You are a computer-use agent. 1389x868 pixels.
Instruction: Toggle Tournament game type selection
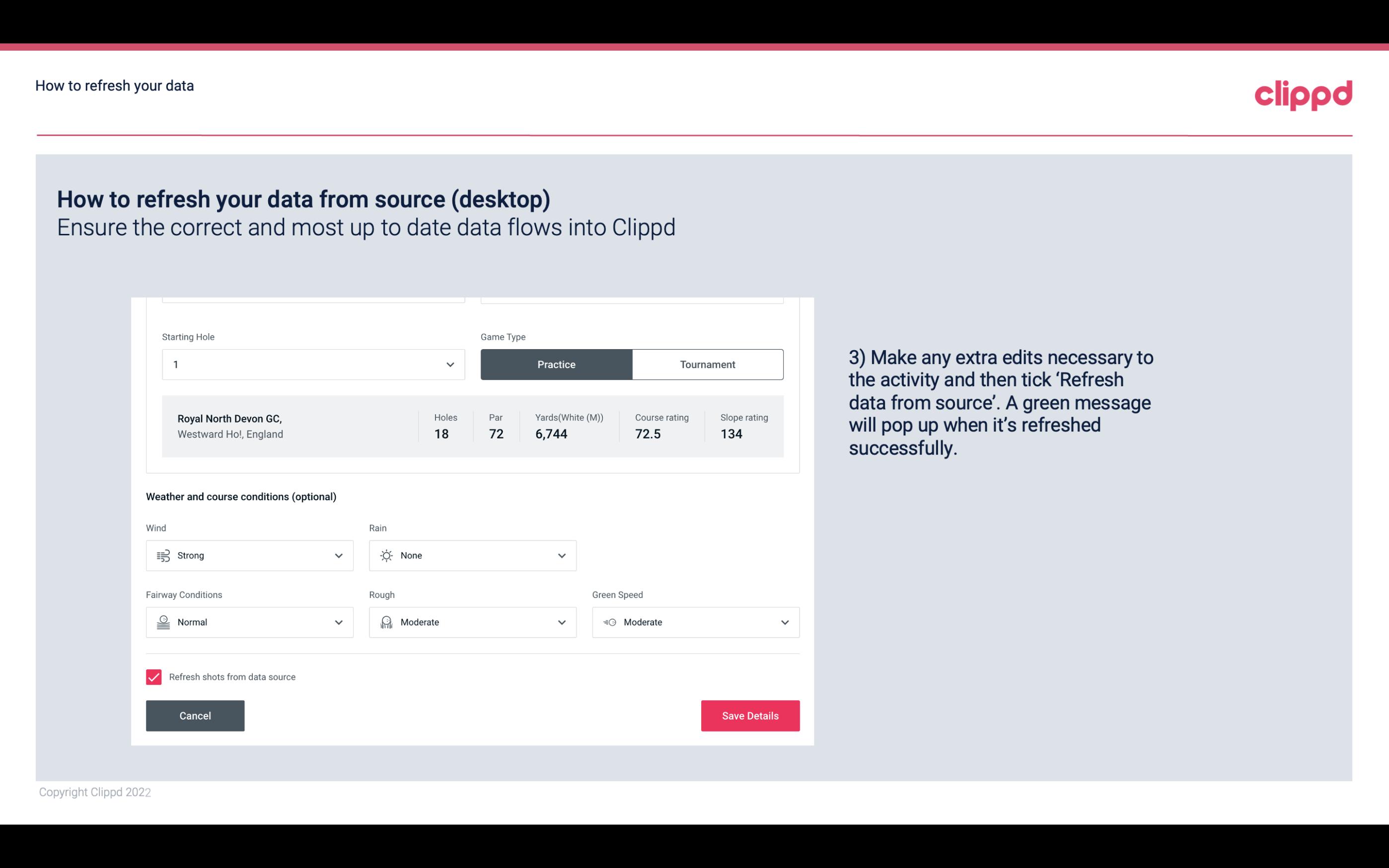coord(708,364)
